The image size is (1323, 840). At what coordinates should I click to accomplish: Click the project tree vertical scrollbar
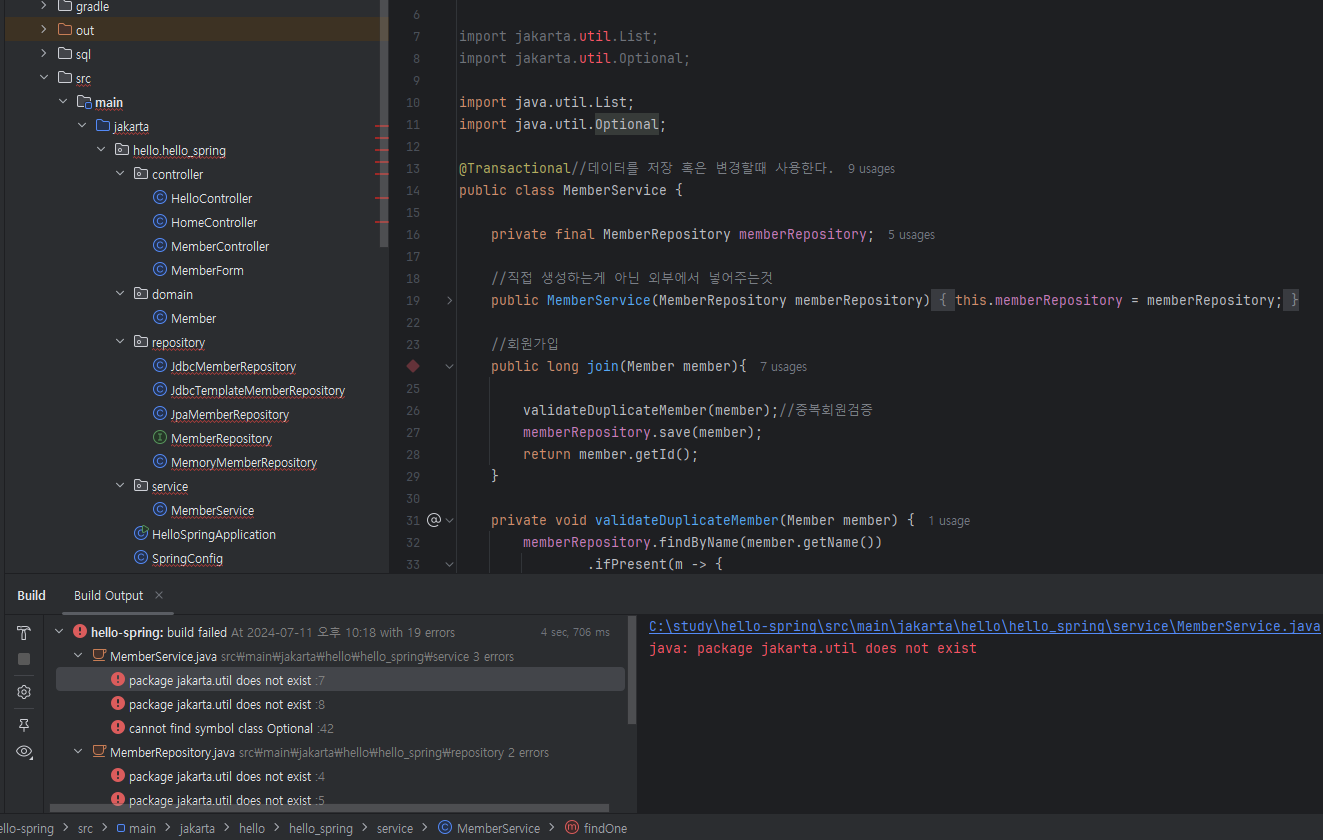[x=384, y=123]
